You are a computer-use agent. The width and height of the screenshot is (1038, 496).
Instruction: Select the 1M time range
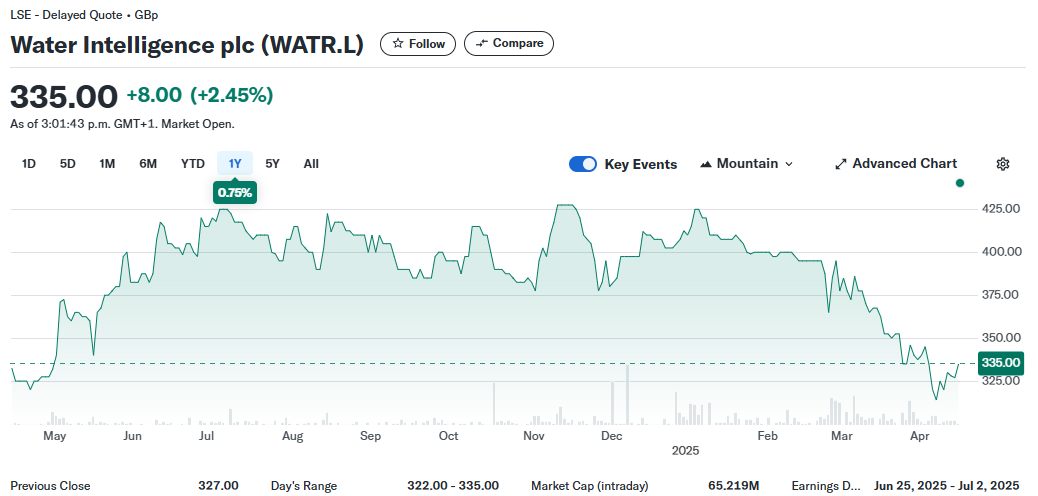pyautogui.click(x=107, y=164)
